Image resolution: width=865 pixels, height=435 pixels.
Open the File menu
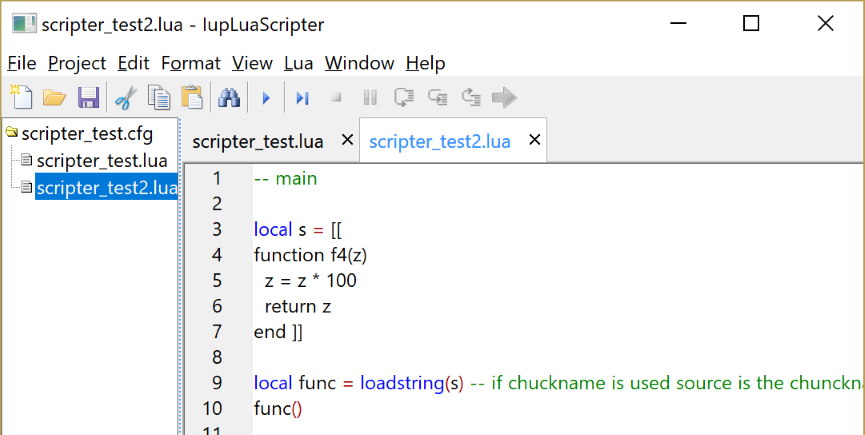pyautogui.click(x=22, y=63)
